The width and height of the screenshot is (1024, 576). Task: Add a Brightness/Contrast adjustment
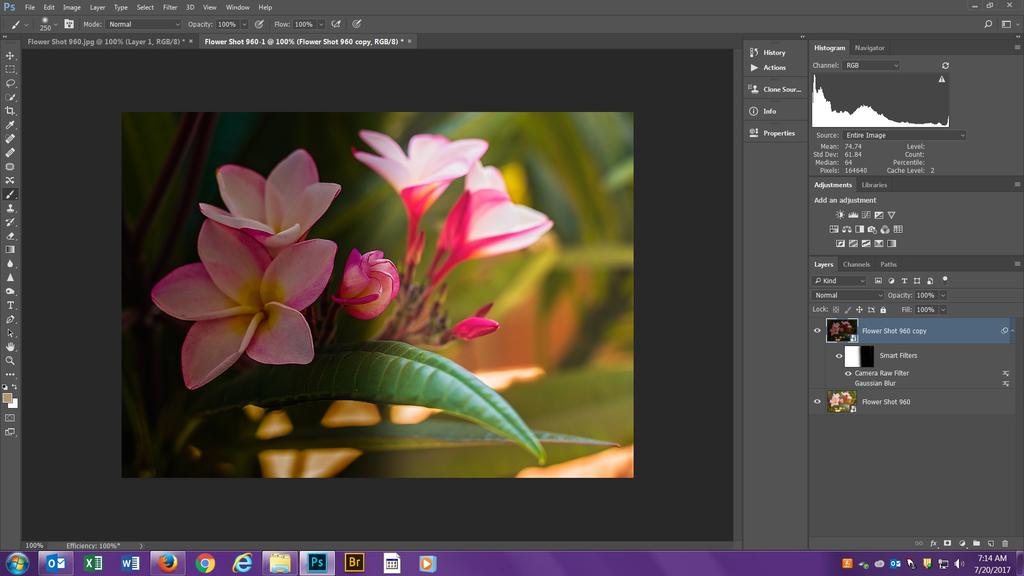click(x=841, y=215)
